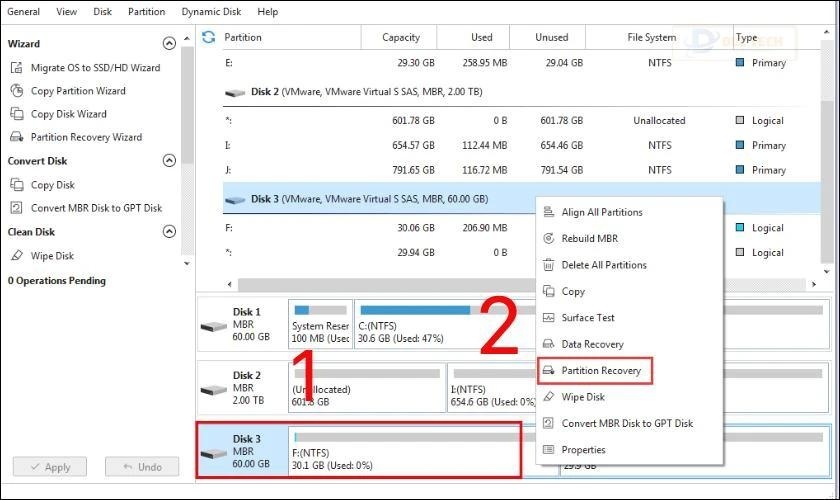Click the Partition Recovery icon in context menu

tap(549, 370)
